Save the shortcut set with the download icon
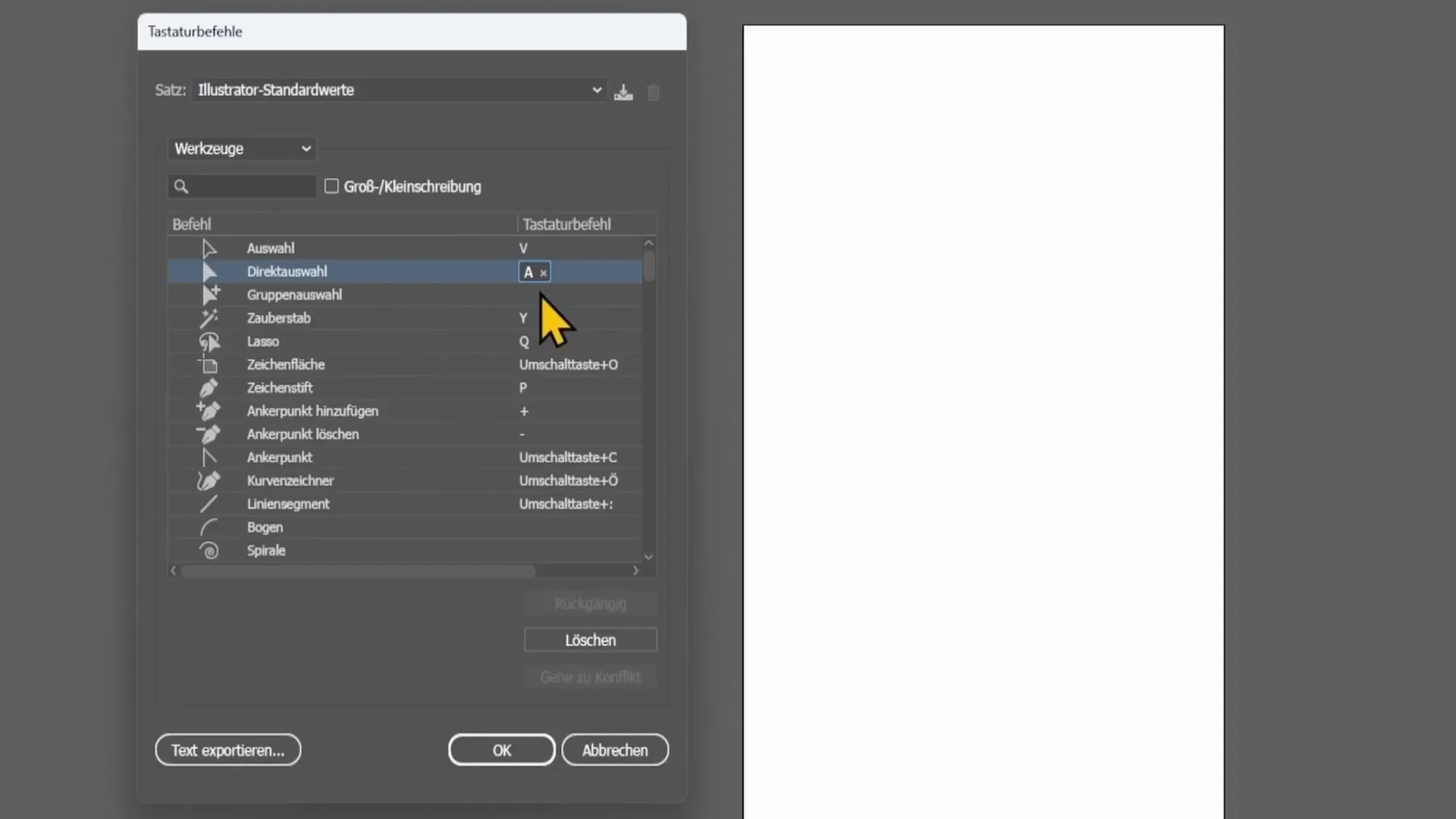Screen dimensions: 1456x819 tap(623, 93)
